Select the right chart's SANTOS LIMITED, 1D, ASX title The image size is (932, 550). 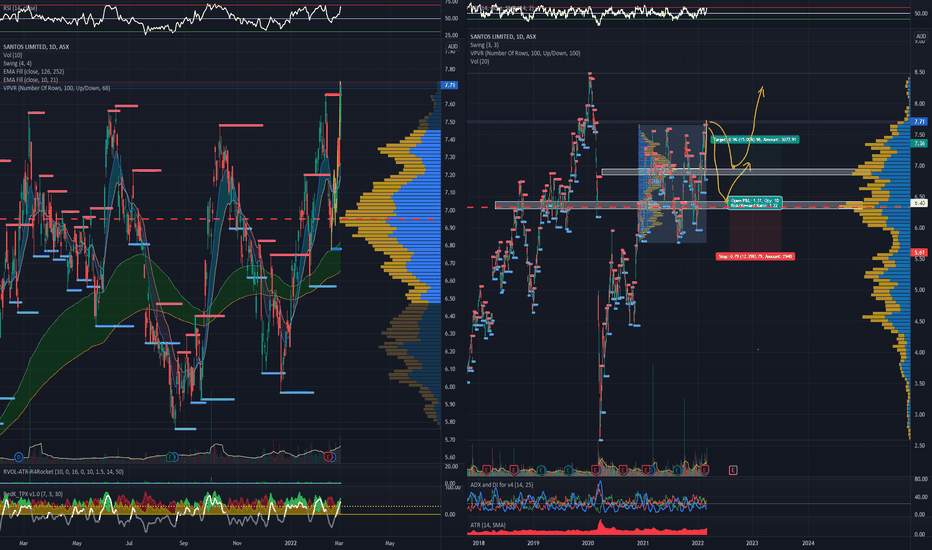[x=503, y=37]
